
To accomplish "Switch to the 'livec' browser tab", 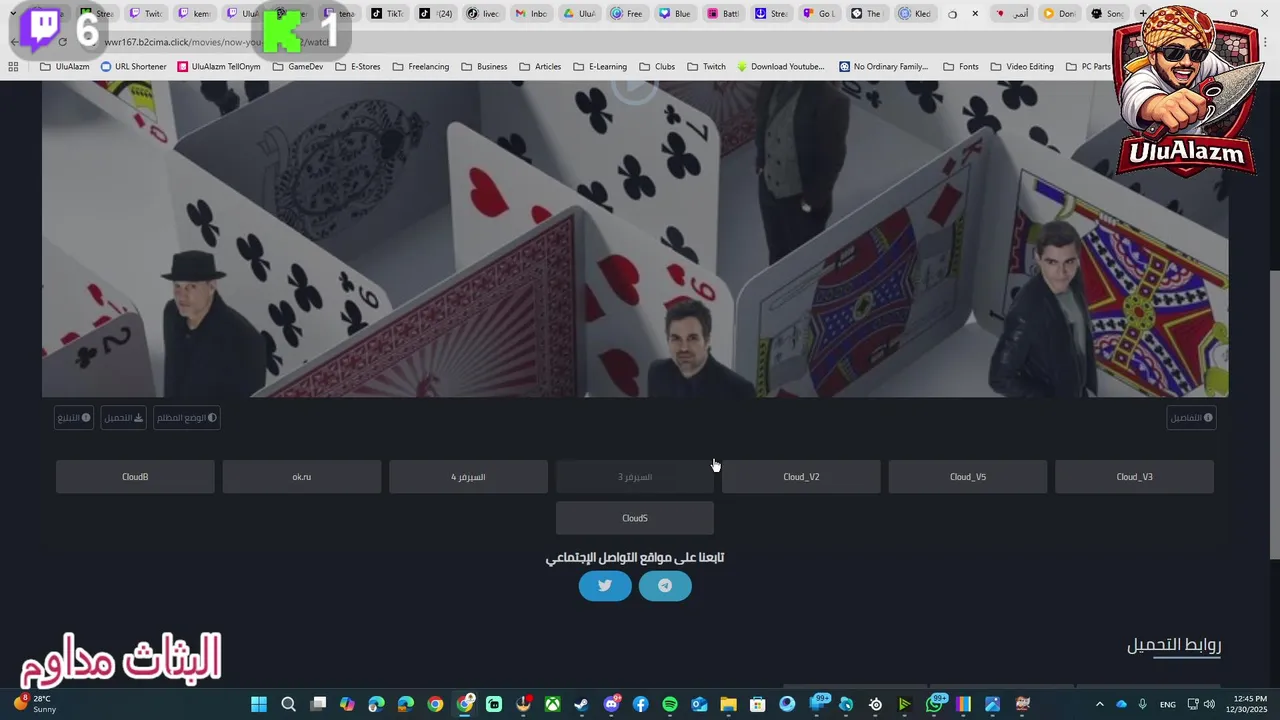I will [483, 14].
